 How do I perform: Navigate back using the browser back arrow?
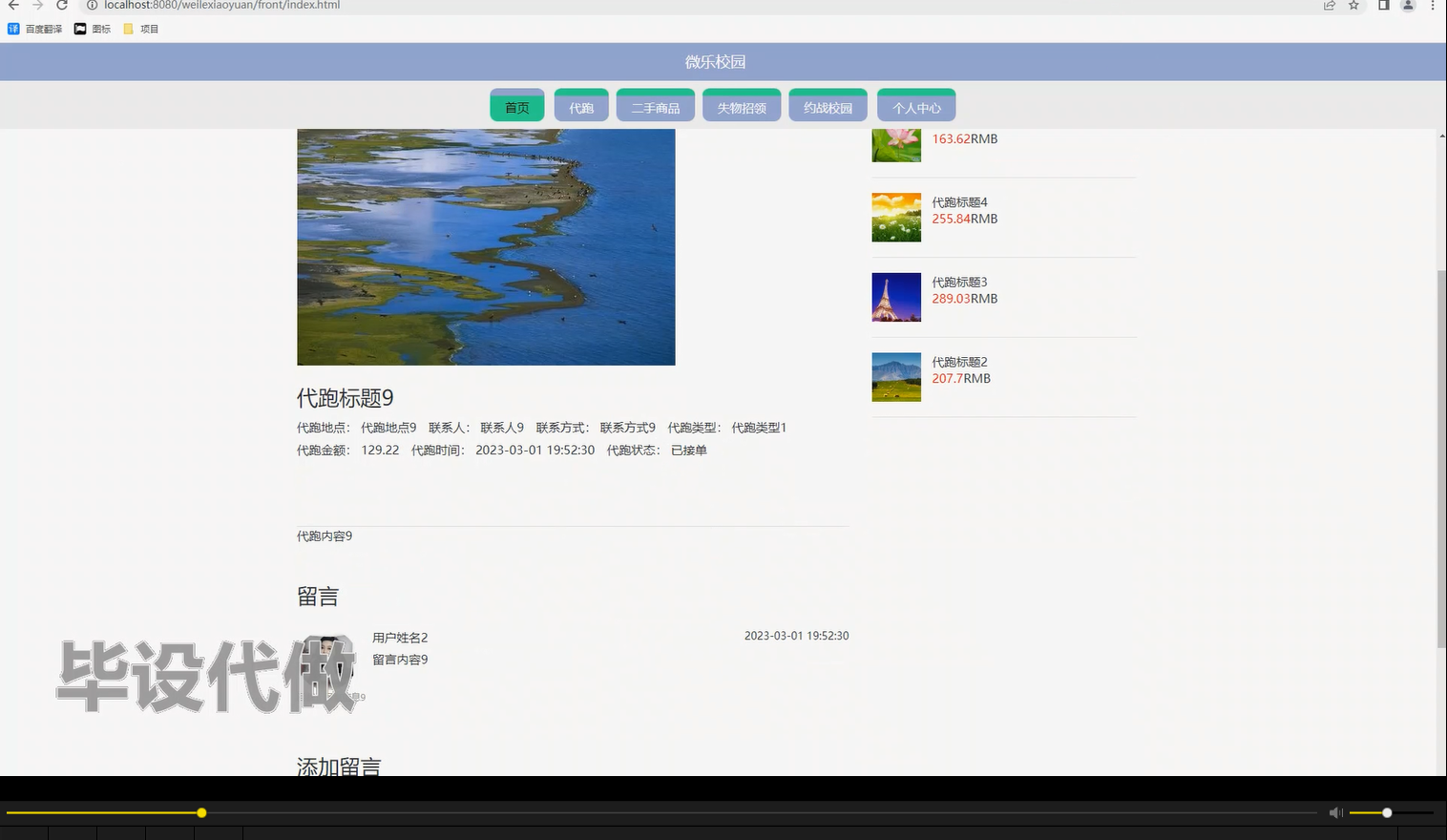pyautogui.click(x=12, y=6)
